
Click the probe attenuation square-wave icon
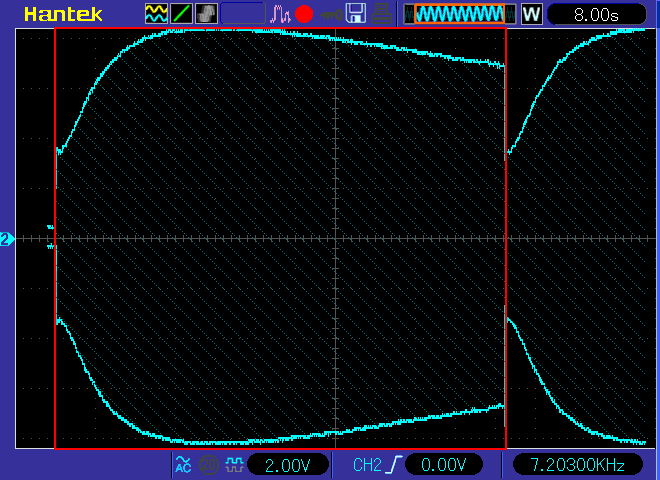[234, 465]
